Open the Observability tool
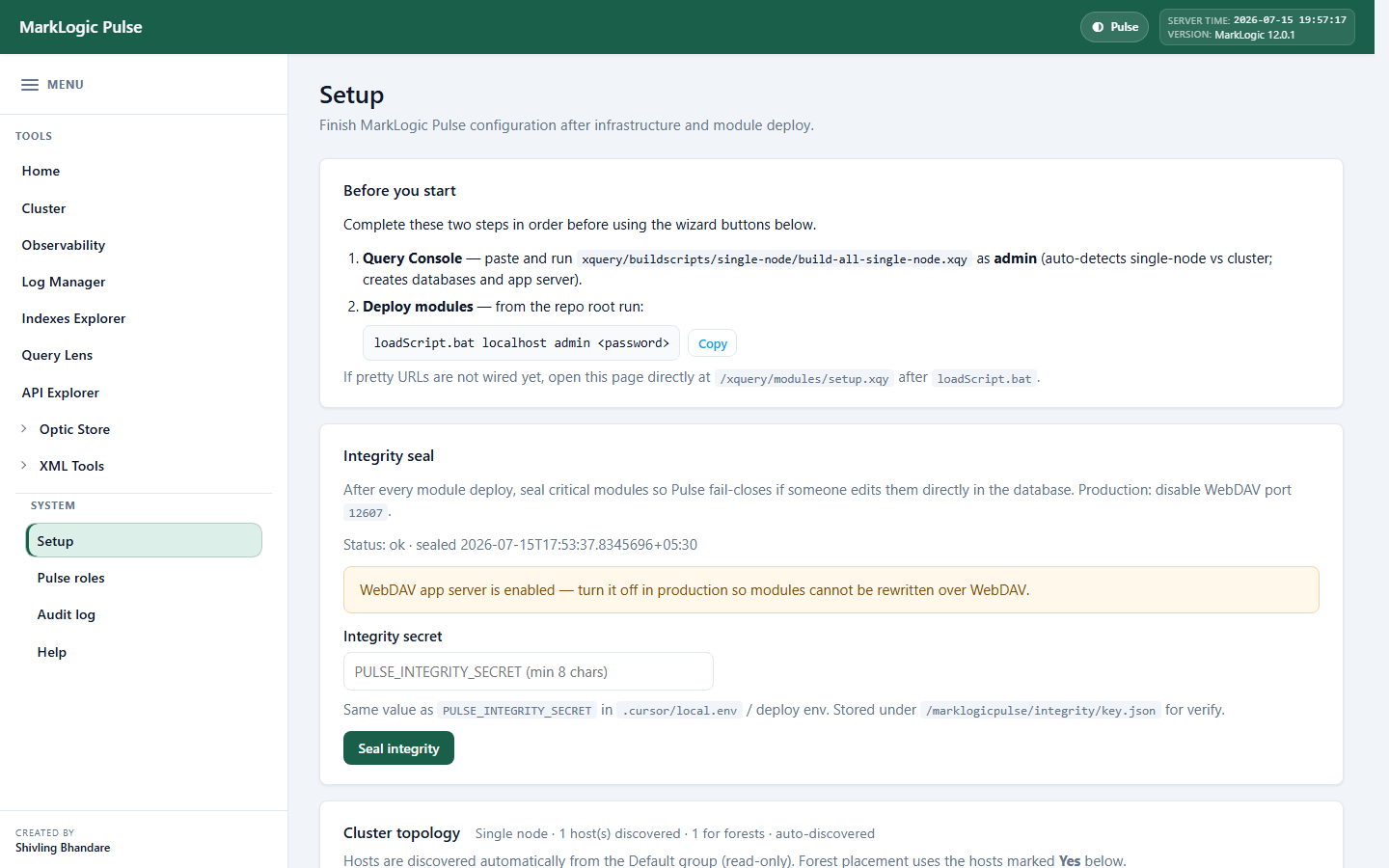1389x868 pixels. pos(64,245)
